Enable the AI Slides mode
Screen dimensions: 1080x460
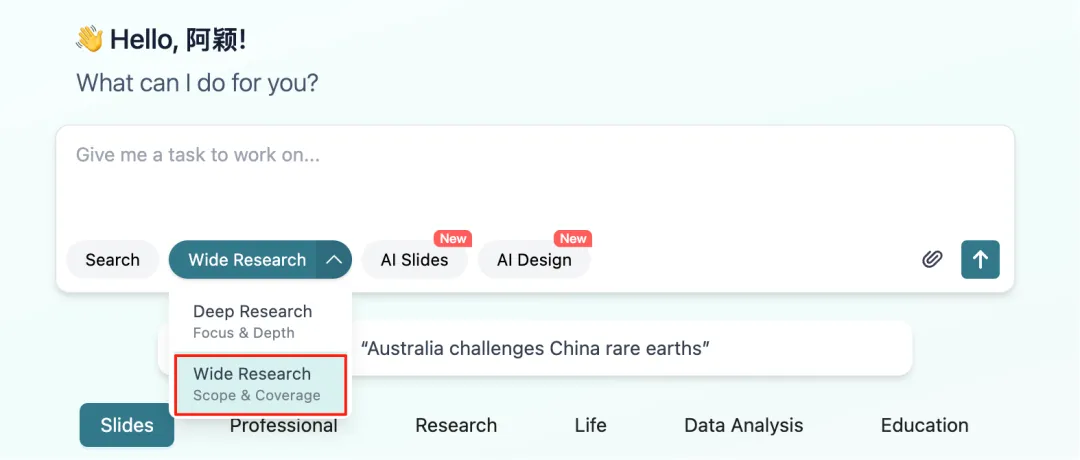coord(414,260)
